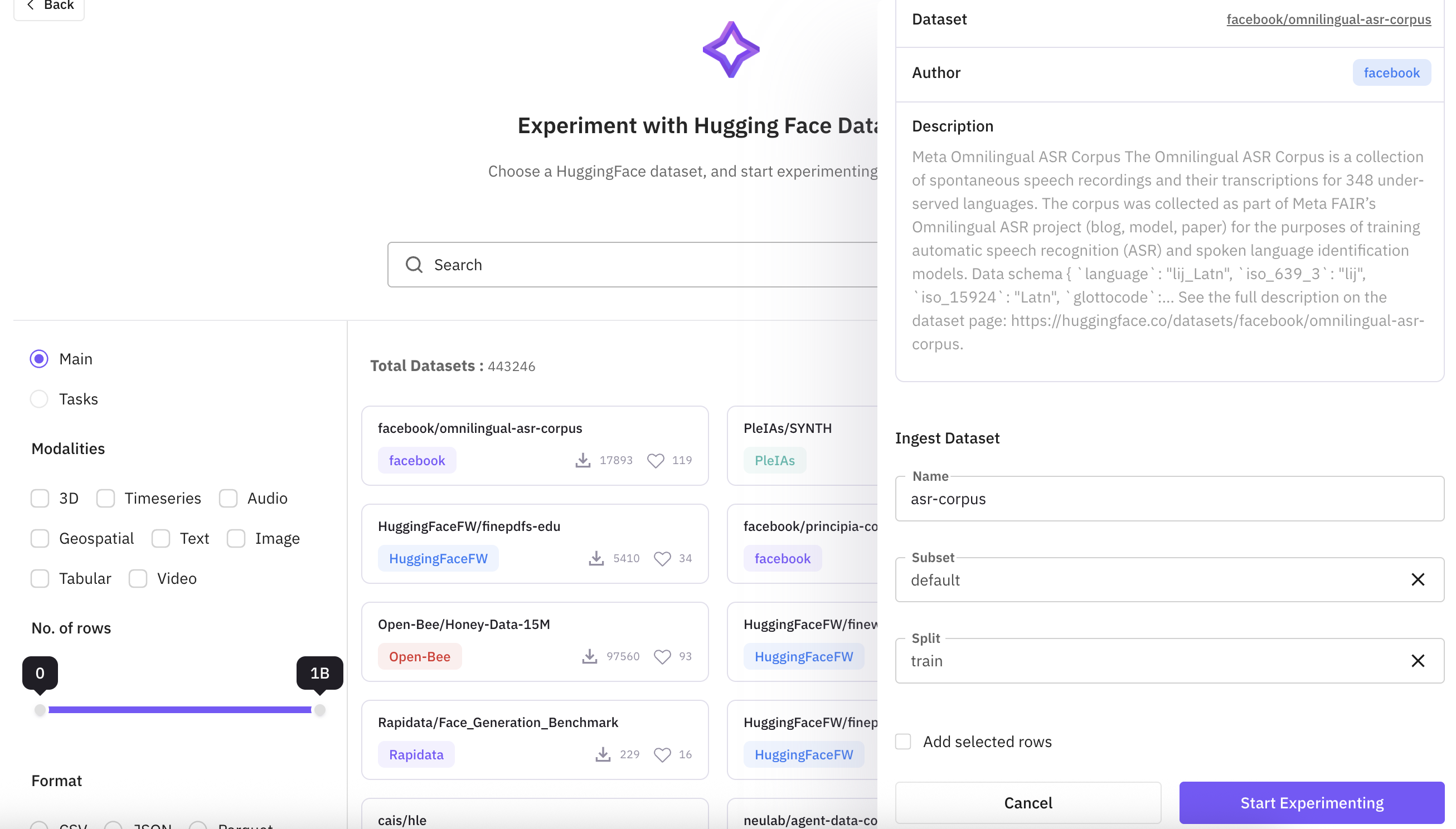
Task: Select the Tasks radio button
Action: [x=40, y=399]
